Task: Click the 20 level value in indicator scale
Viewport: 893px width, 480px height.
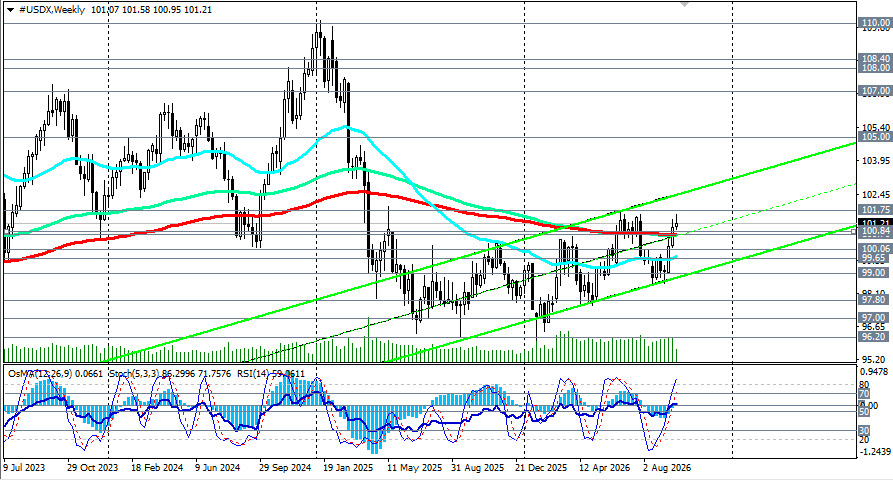Action: click(864, 439)
